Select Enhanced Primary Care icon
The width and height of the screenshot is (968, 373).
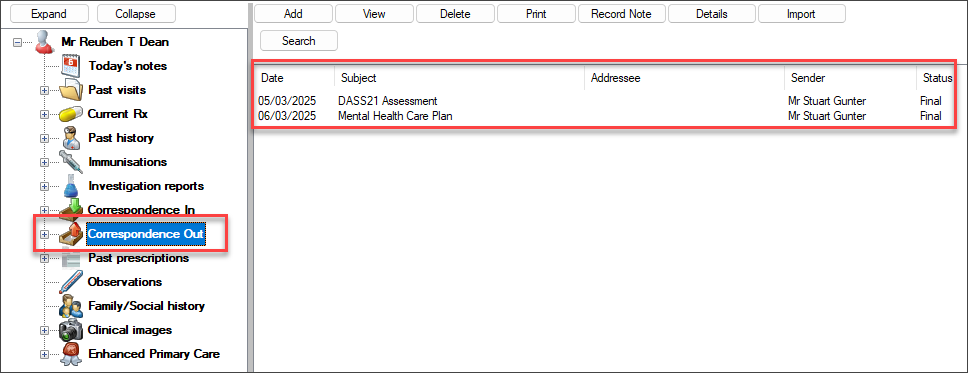(x=72, y=354)
